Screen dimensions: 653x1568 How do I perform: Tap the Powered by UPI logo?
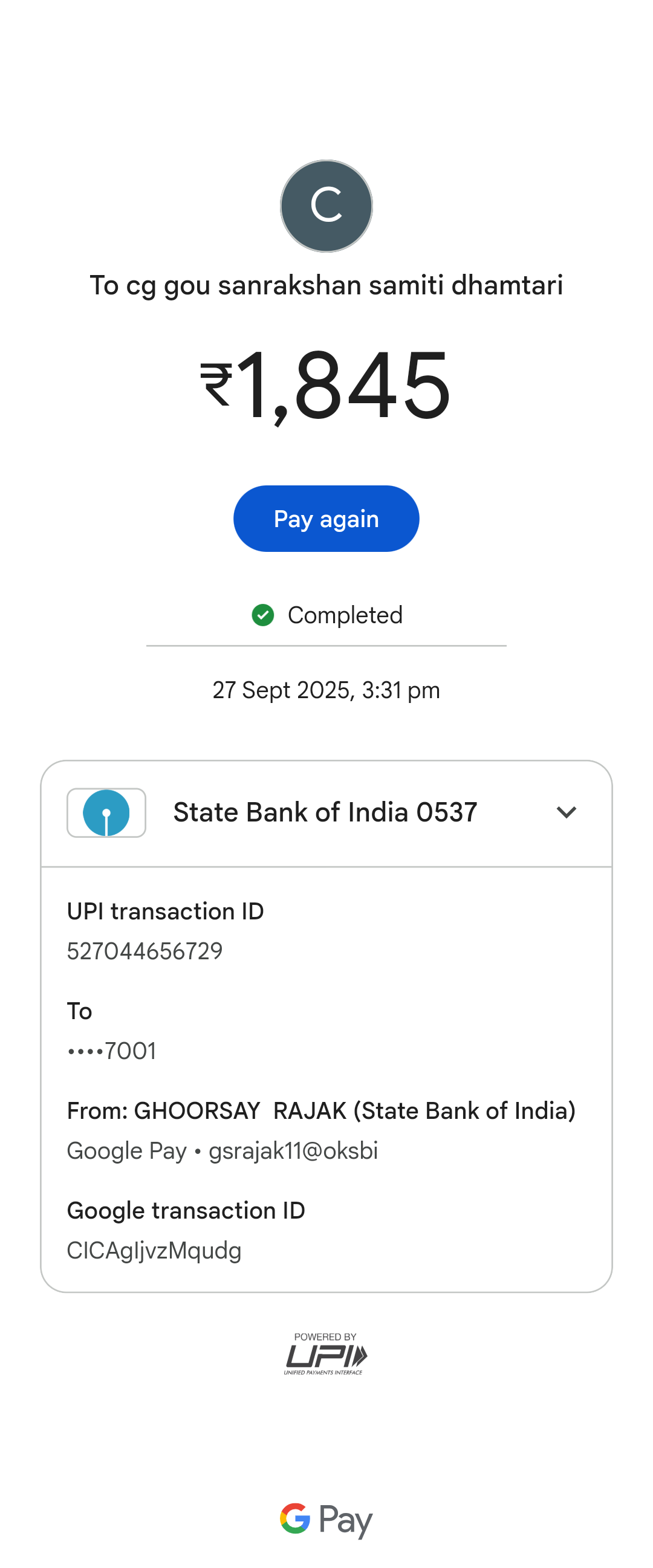pyautogui.click(x=325, y=1354)
